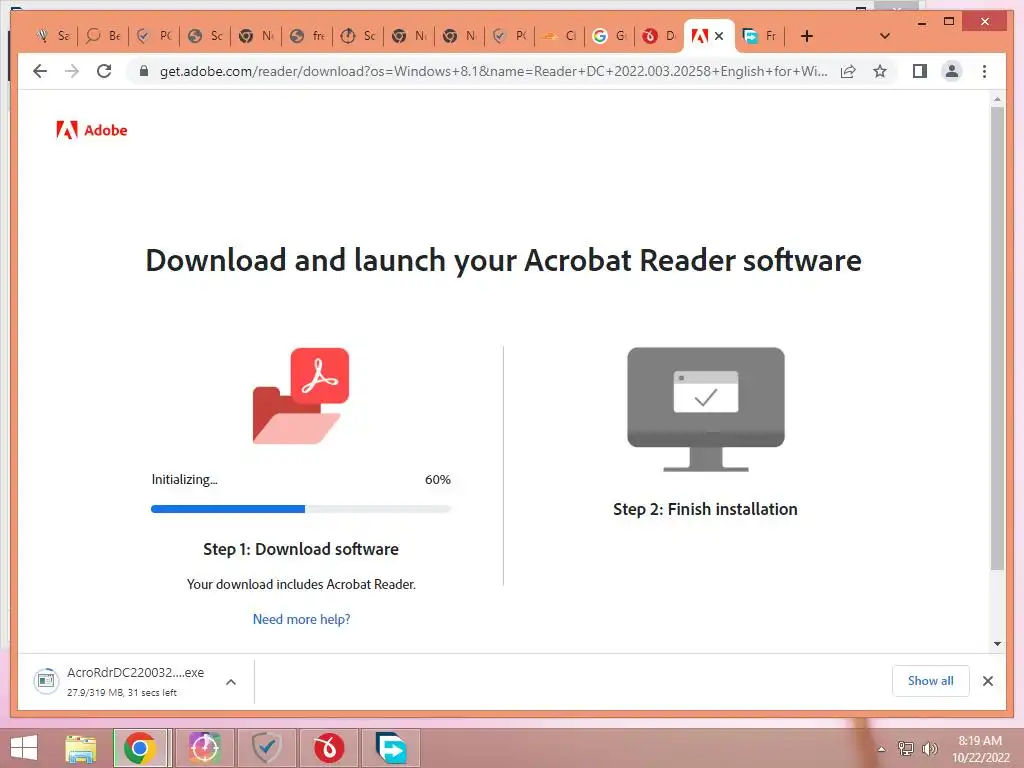This screenshot has width=1024, height=768.
Task: Switch to the 'Sa' browser tab
Action: pos(54,36)
